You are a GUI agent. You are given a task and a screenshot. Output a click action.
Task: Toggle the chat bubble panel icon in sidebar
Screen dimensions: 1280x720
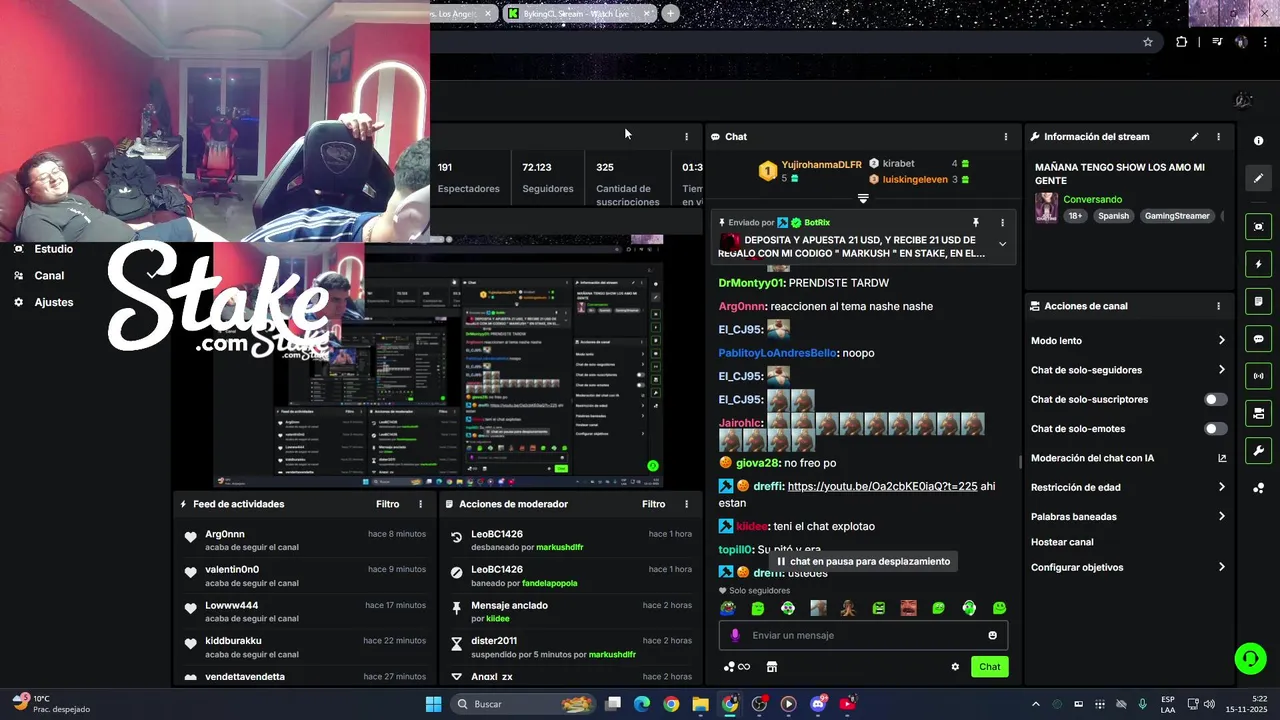pyautogui.click(x=1258, y=339)
